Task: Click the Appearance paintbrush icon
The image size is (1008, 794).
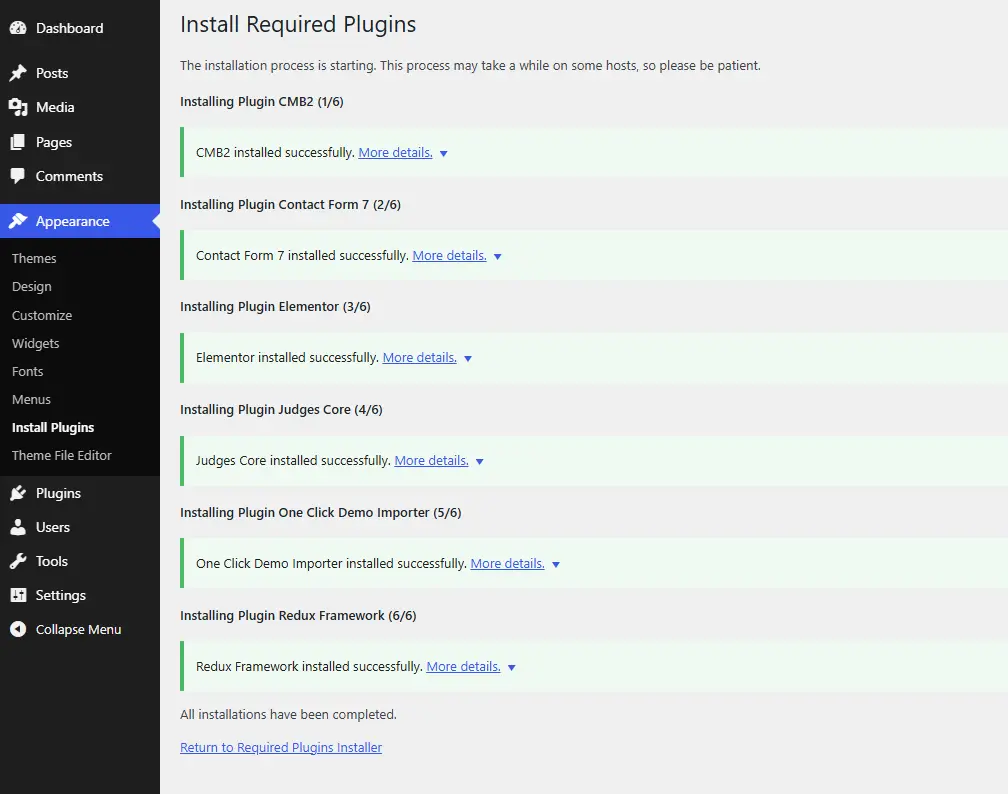Action: coord(18,221)
